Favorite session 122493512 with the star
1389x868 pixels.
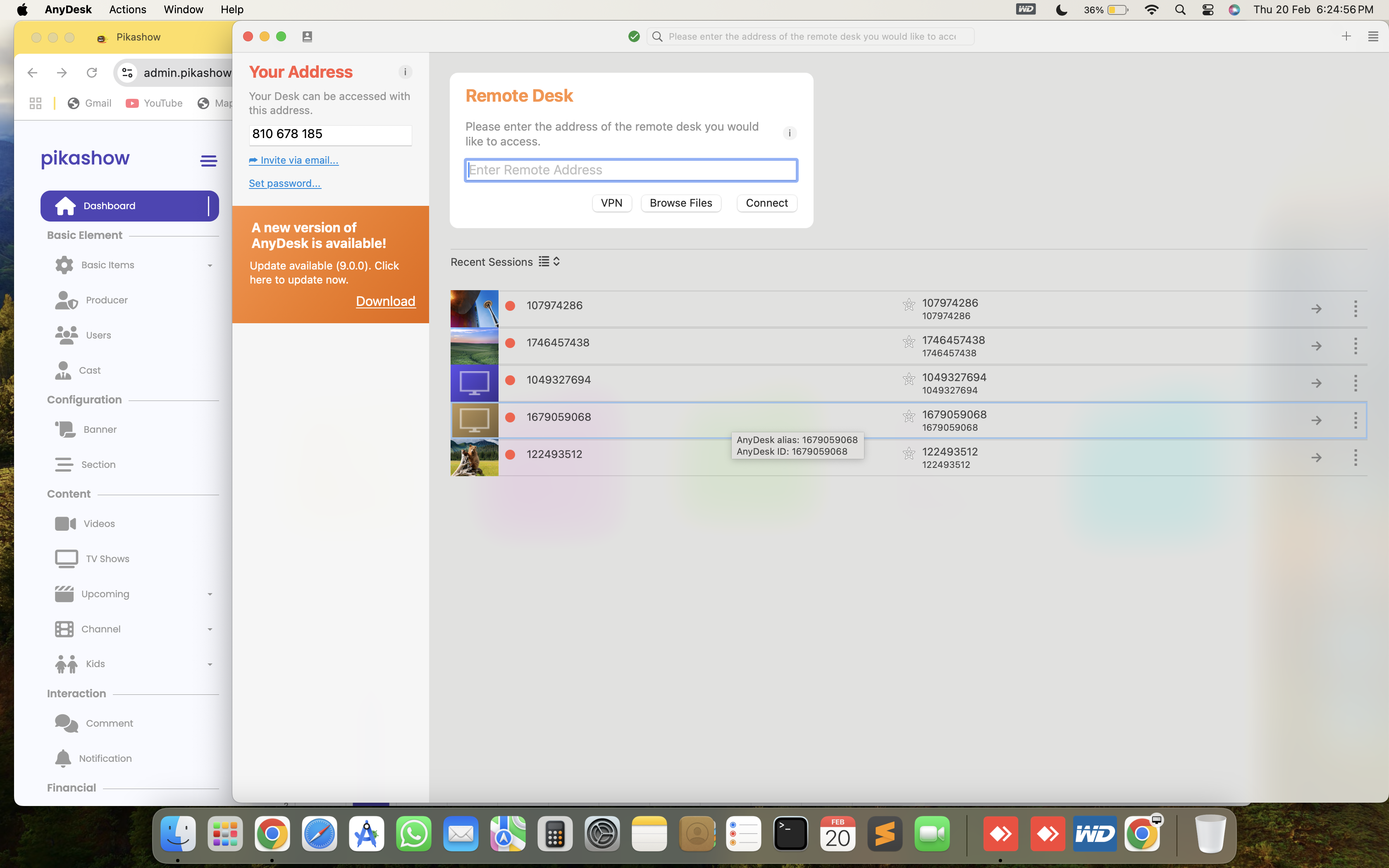[909, 453]
